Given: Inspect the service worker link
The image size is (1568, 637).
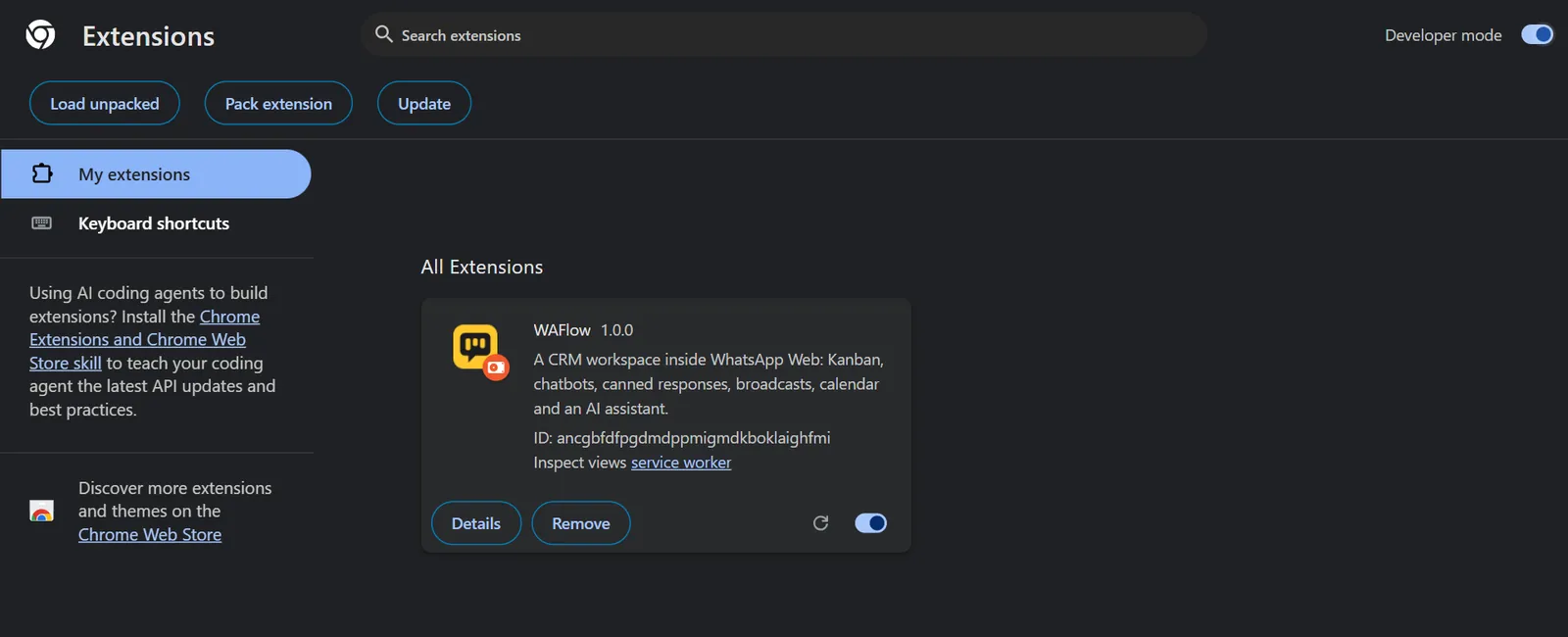Looking at the screenshot, I should click(681, 463).
